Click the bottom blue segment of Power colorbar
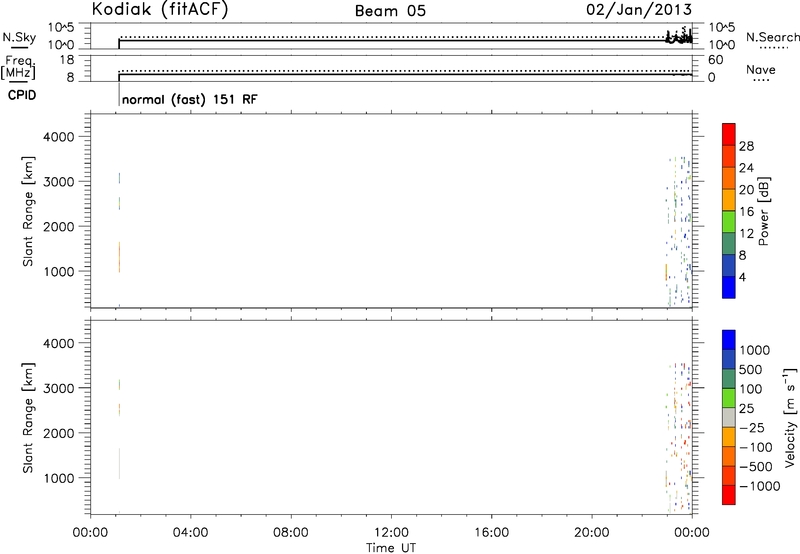 [x=729, y=287]
